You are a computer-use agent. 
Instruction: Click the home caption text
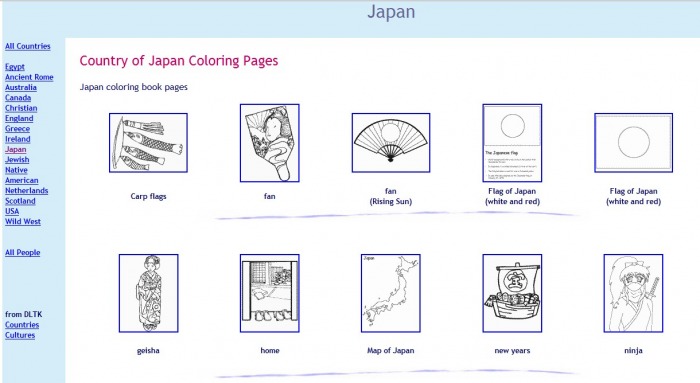pyautogui.click(x=270, y=350)
